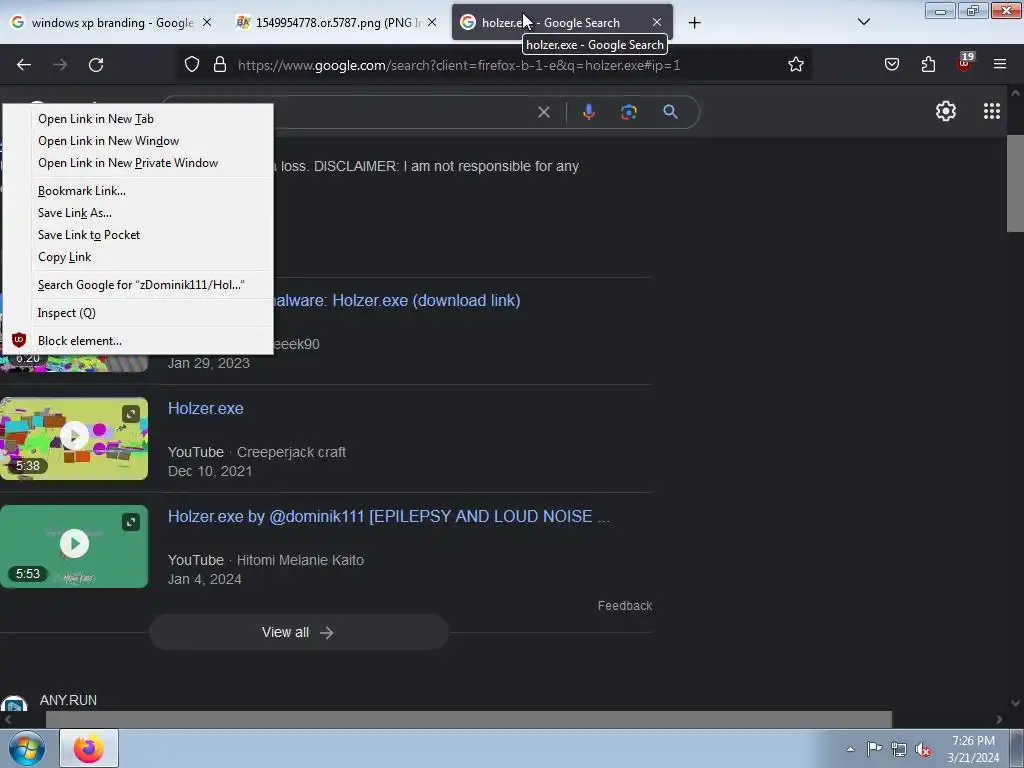Open Firefox application menu

(x=1000, y=64)
